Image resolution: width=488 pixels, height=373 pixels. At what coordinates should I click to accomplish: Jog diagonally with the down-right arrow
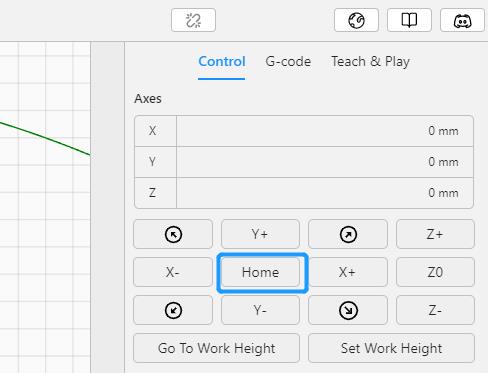coord(348,310)
